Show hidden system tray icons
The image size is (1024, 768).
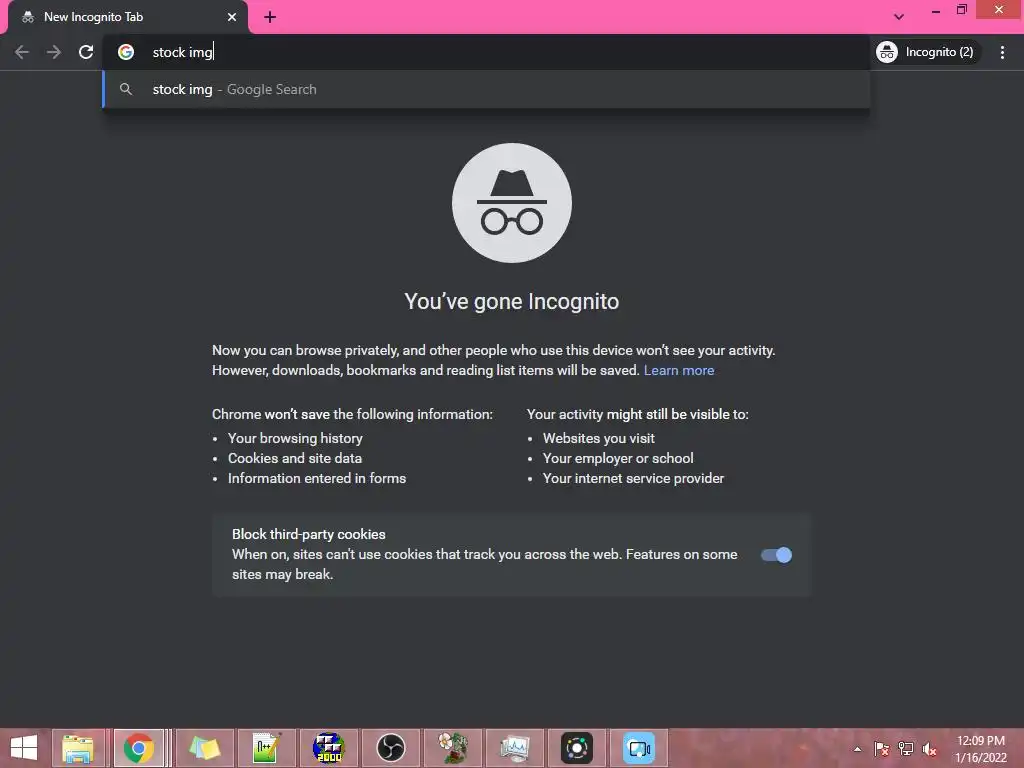[857, 749]
